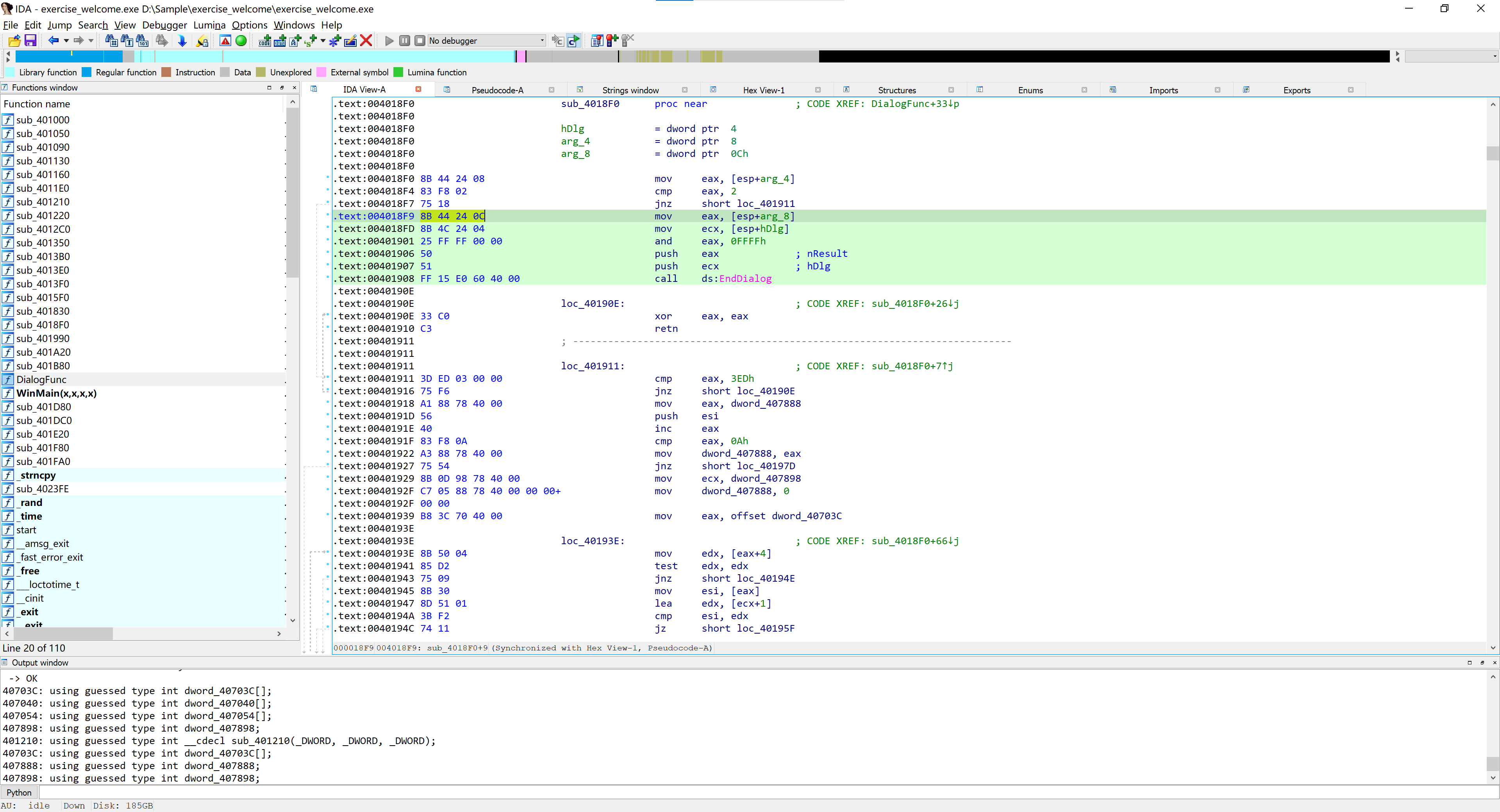Search for immediate value binoculars icon
Viewport: 1500px width, 812px height.
111,41
